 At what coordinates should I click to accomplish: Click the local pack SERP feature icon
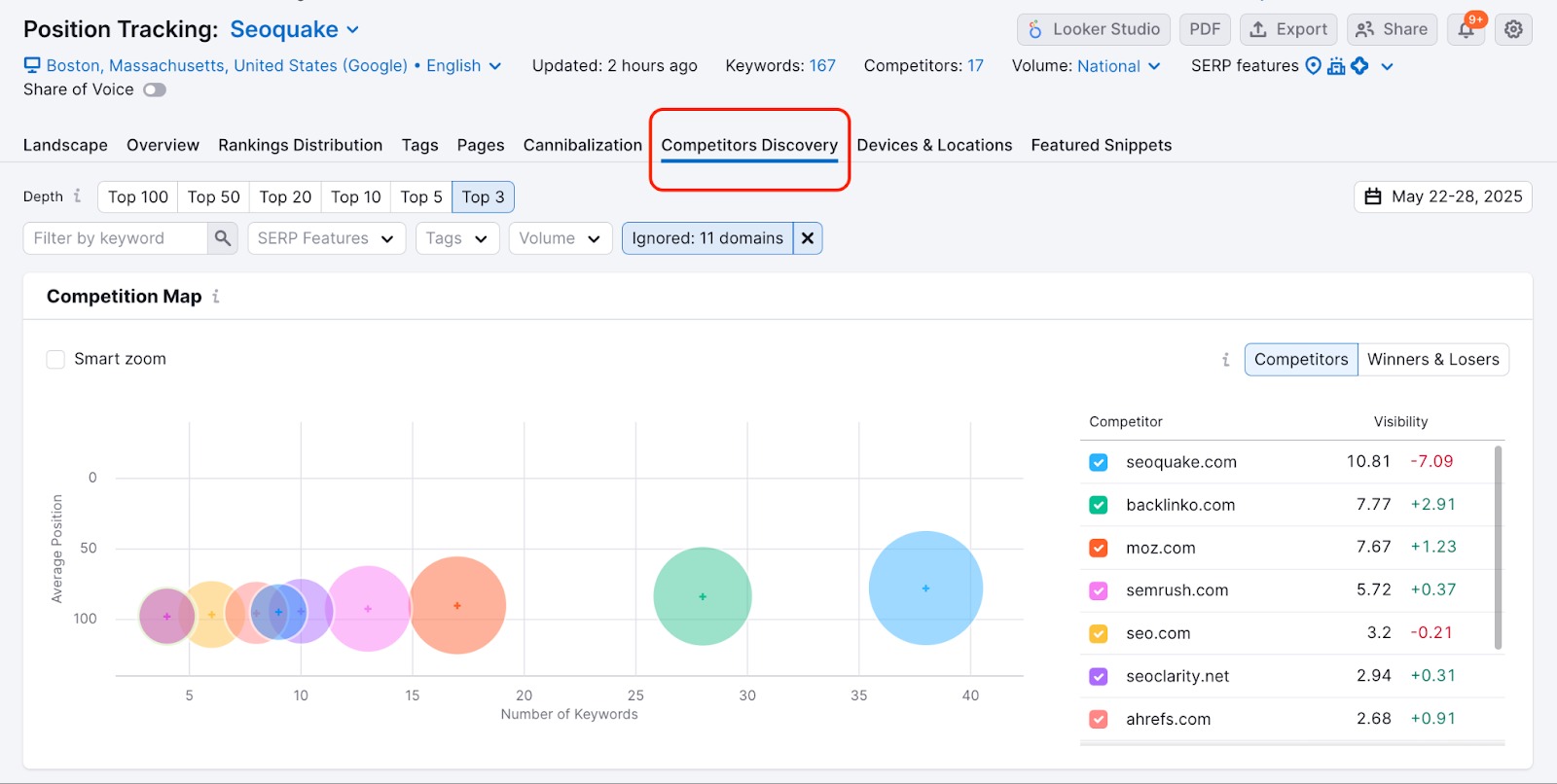click(x=1313, y=66)
